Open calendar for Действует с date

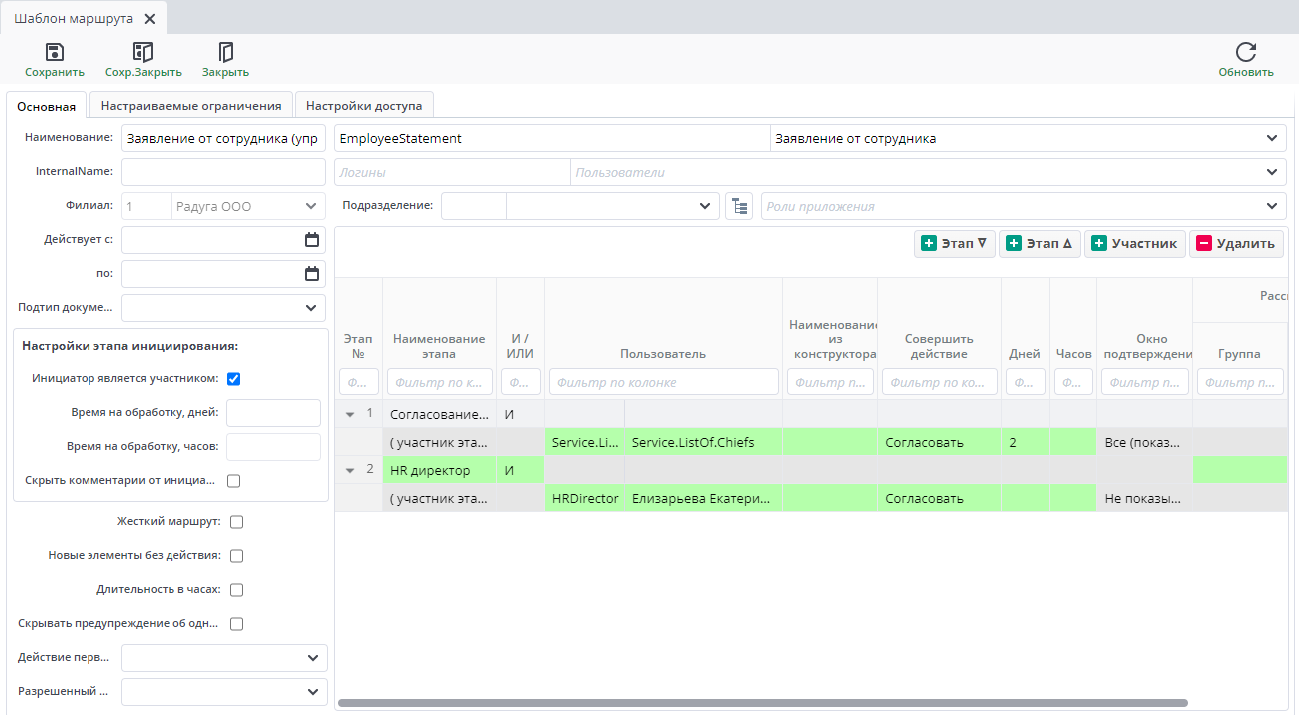(x=312, y=240)
